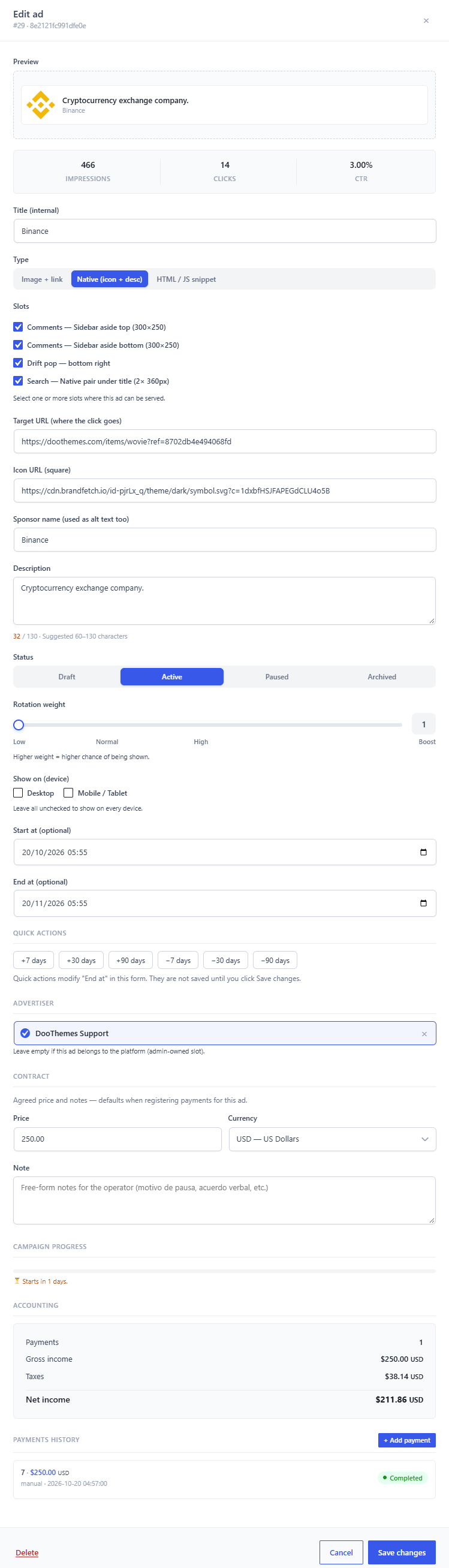Image resolution: width=449 pixels, height=1568 pixels.
Task: Click the ad ID text #29 · 8e2121fc991dfe0e
Action: click(49, 26)
